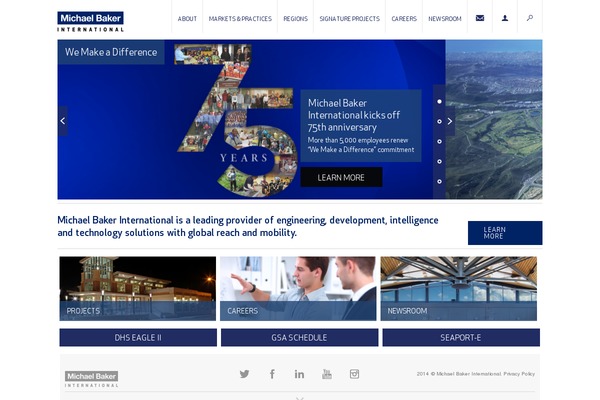The width and height of the screenshot is (600, 400).
Task: Select the third slide indicator dot
Action: [x=439, y=141]
